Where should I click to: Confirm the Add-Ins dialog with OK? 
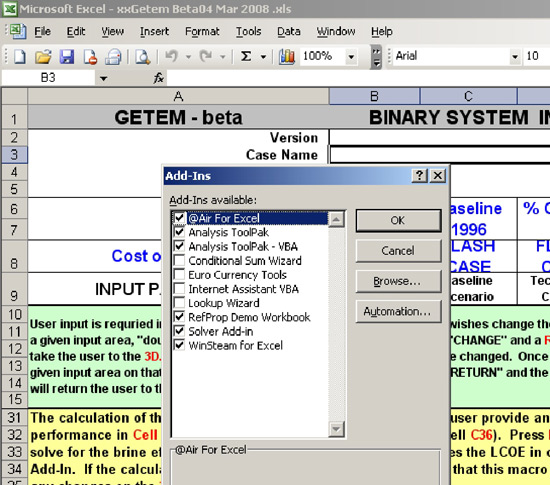coord(398,221)
